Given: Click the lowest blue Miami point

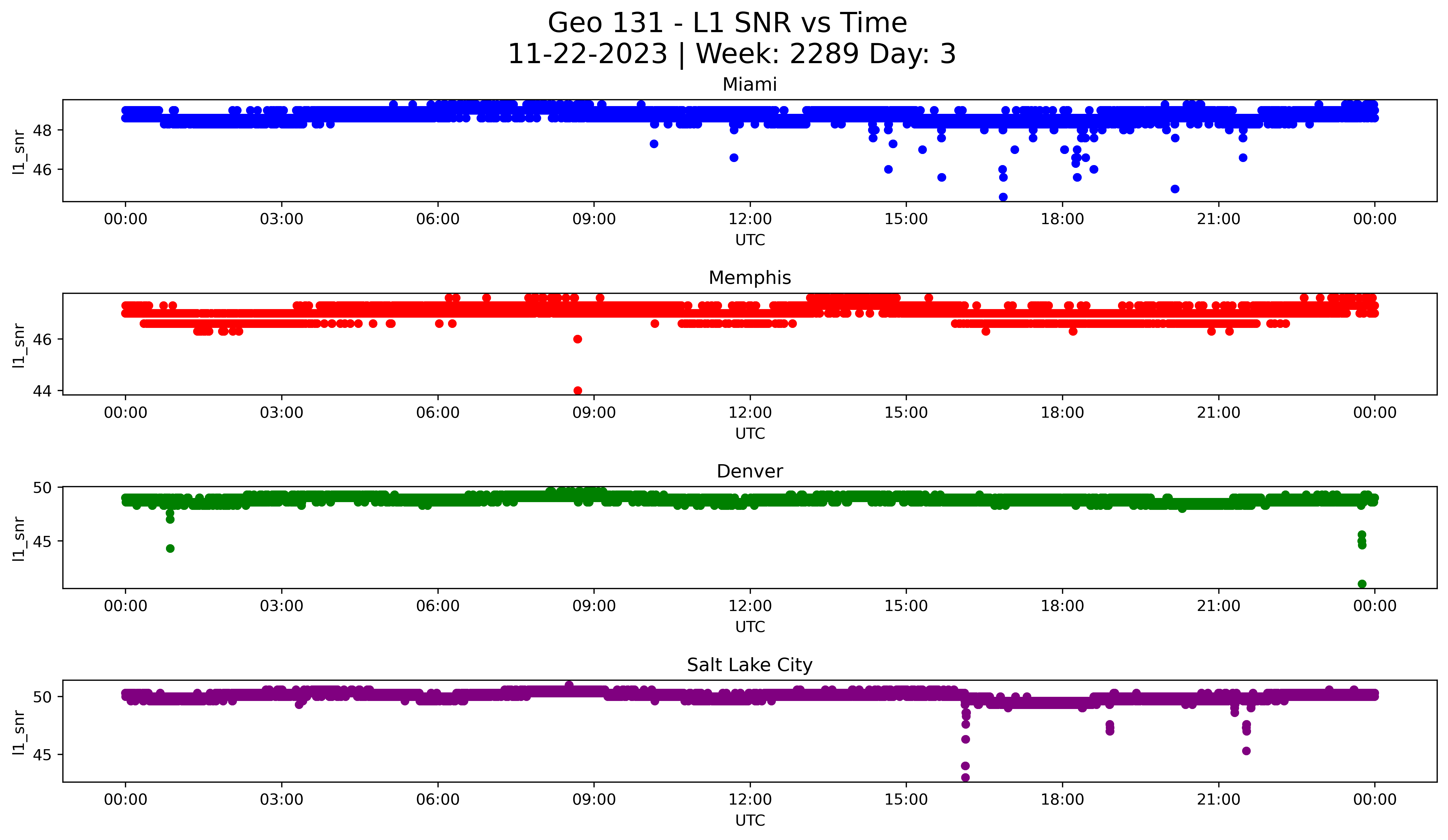Looking at the screenshot, I should click(x=1003, y=197).
